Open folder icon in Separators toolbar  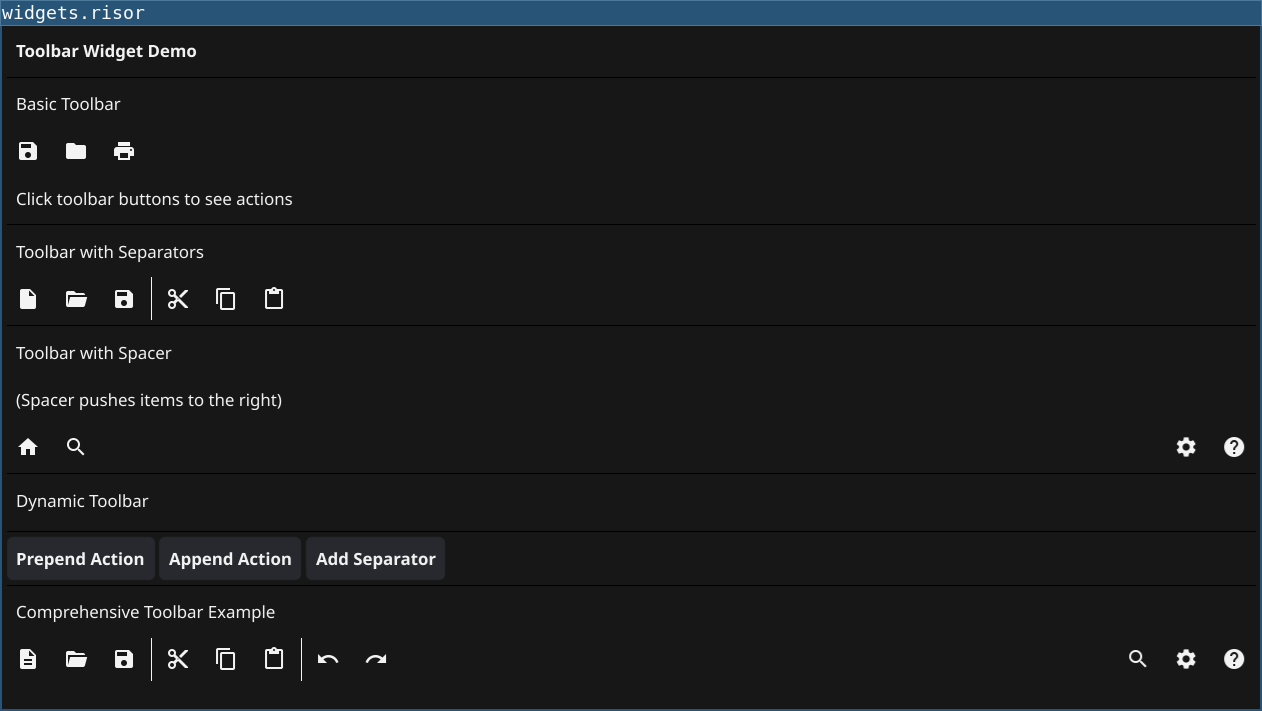tap(76, 299)
